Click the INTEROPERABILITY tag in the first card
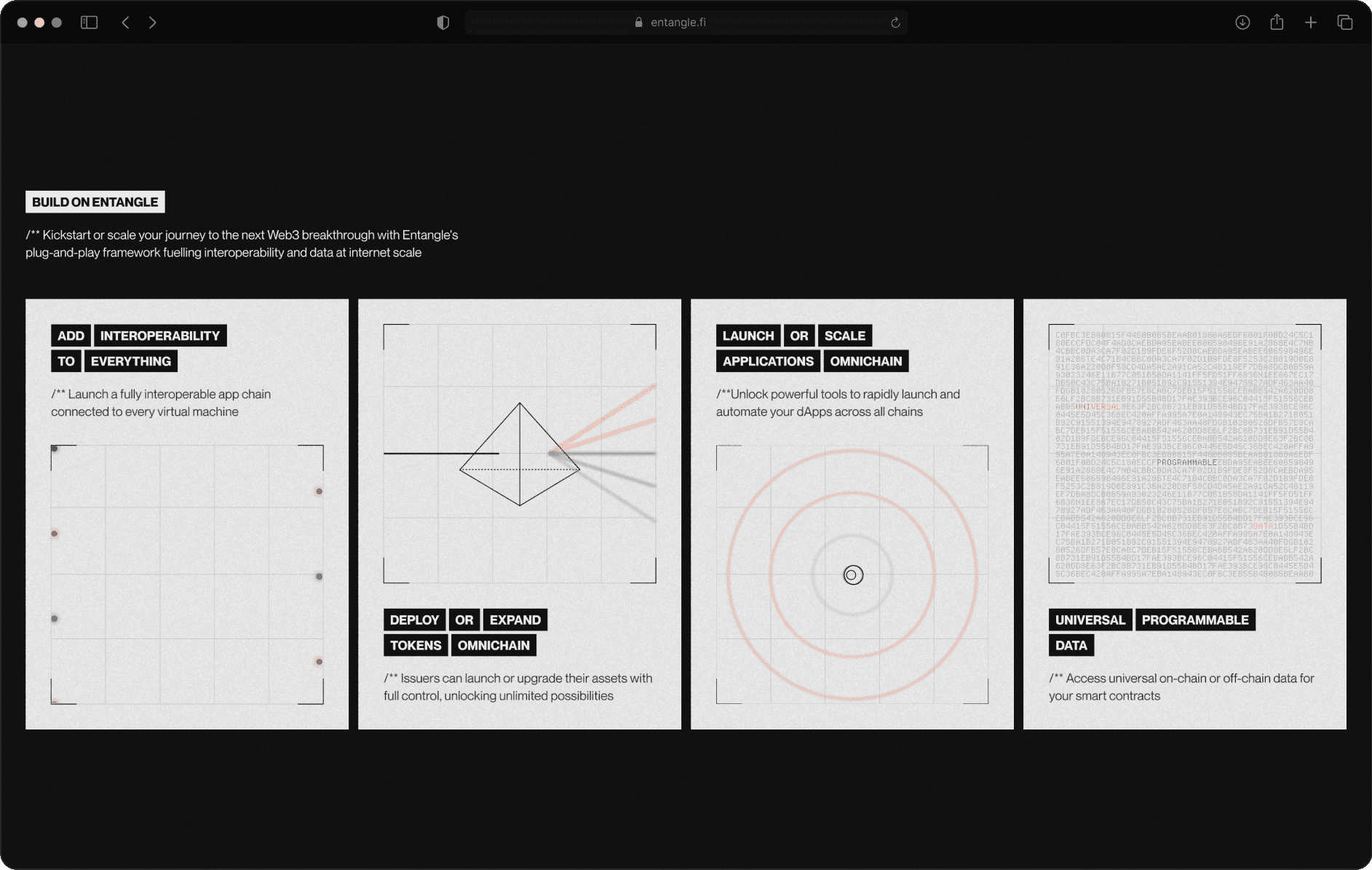Screen dimensions: 1372x870 (x=160, y=336)
